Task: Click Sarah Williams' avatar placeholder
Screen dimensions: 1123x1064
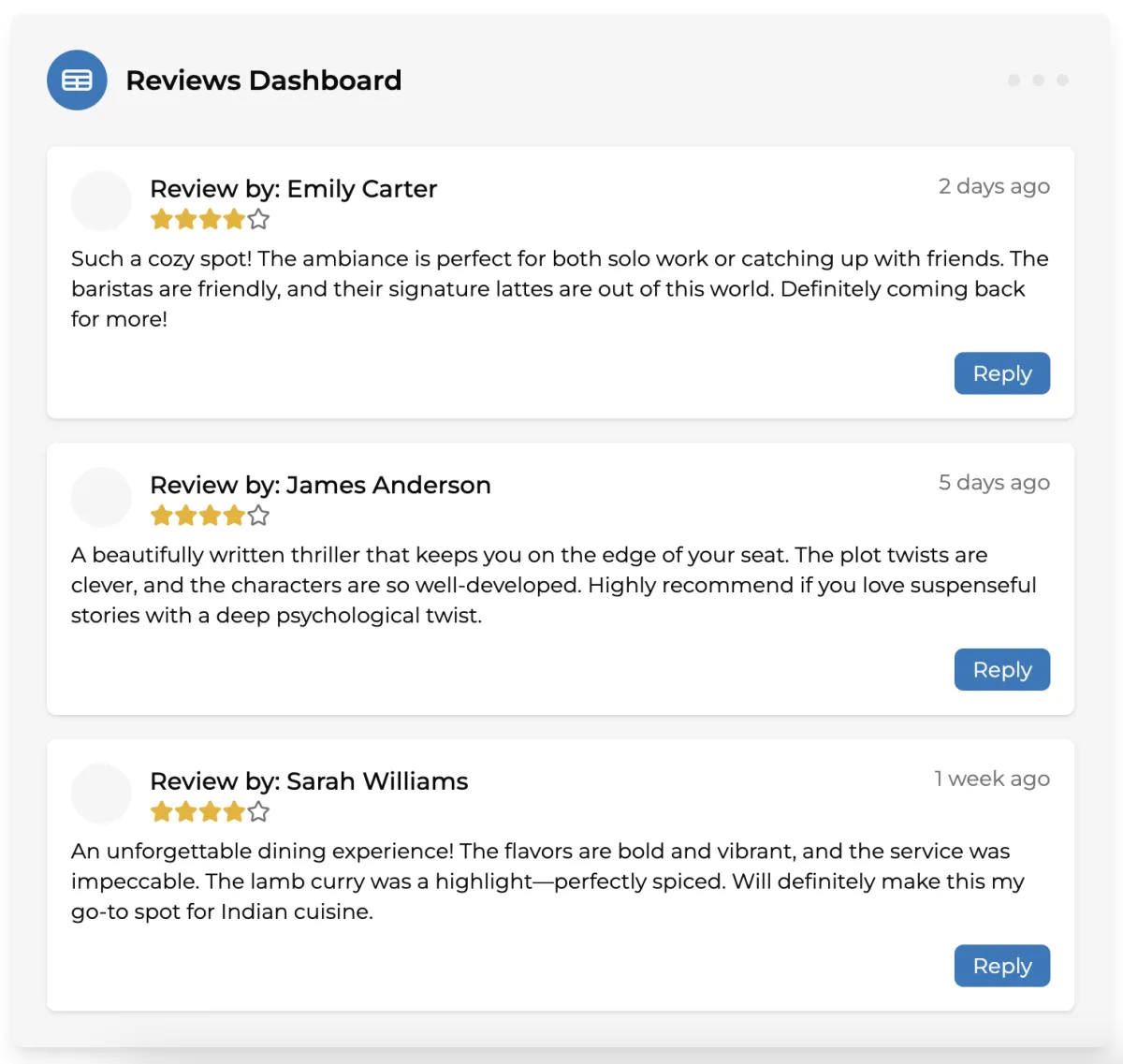Action: (101, 794)
